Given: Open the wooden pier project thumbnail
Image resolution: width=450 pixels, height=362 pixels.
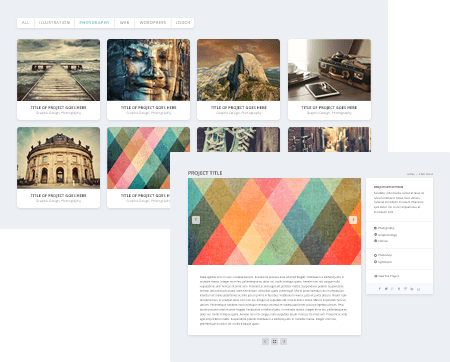Looking at the screenshot, I should coord(58,70).
